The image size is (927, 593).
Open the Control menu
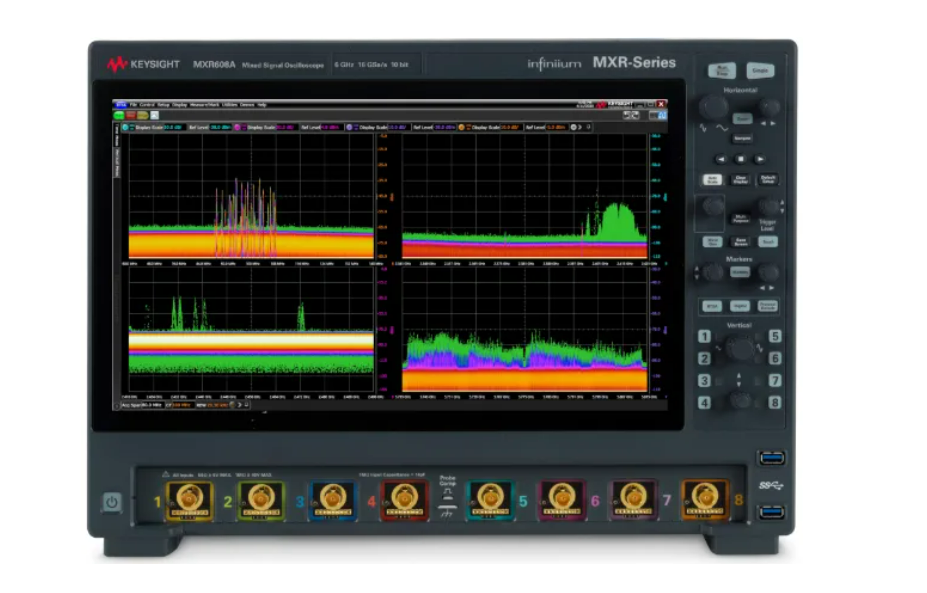point(147,105)
